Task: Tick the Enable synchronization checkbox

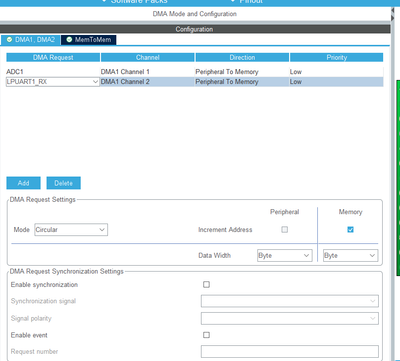Action: click(x=206, y=284)
